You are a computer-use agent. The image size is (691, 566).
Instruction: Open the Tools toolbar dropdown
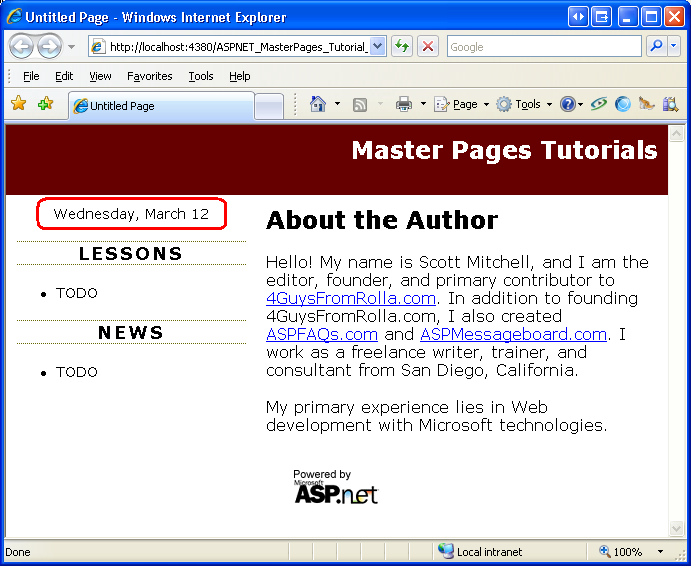[524, 104]
